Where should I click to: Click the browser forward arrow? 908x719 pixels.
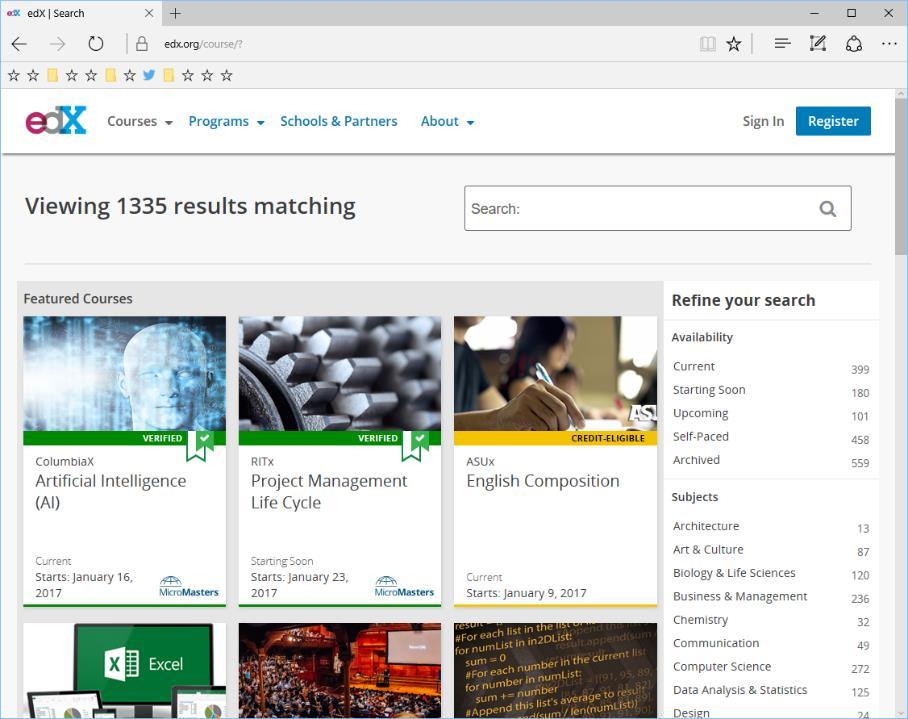(x=57, y=44)
